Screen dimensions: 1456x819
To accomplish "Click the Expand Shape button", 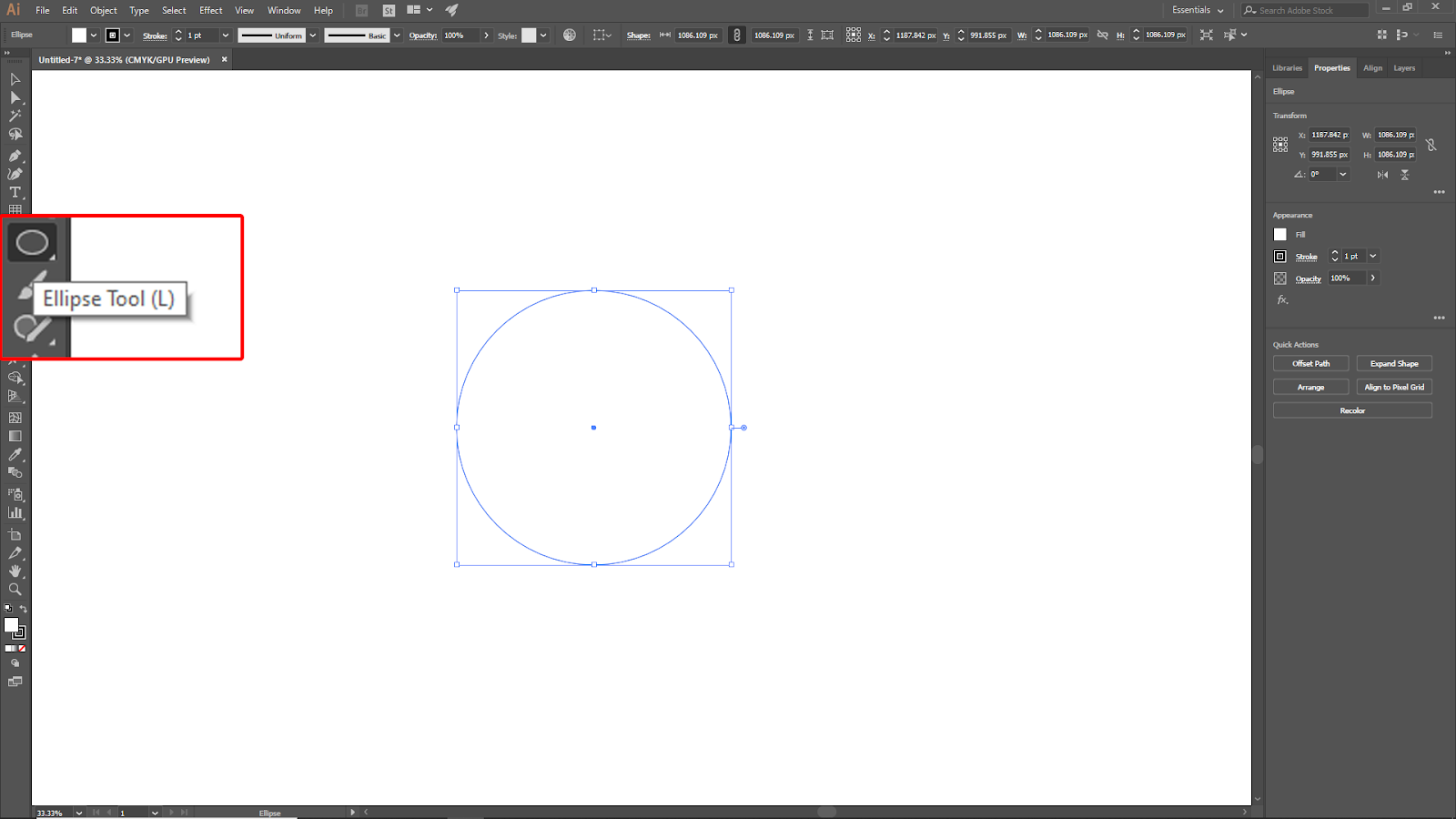I will click(x=1394, y=364).
